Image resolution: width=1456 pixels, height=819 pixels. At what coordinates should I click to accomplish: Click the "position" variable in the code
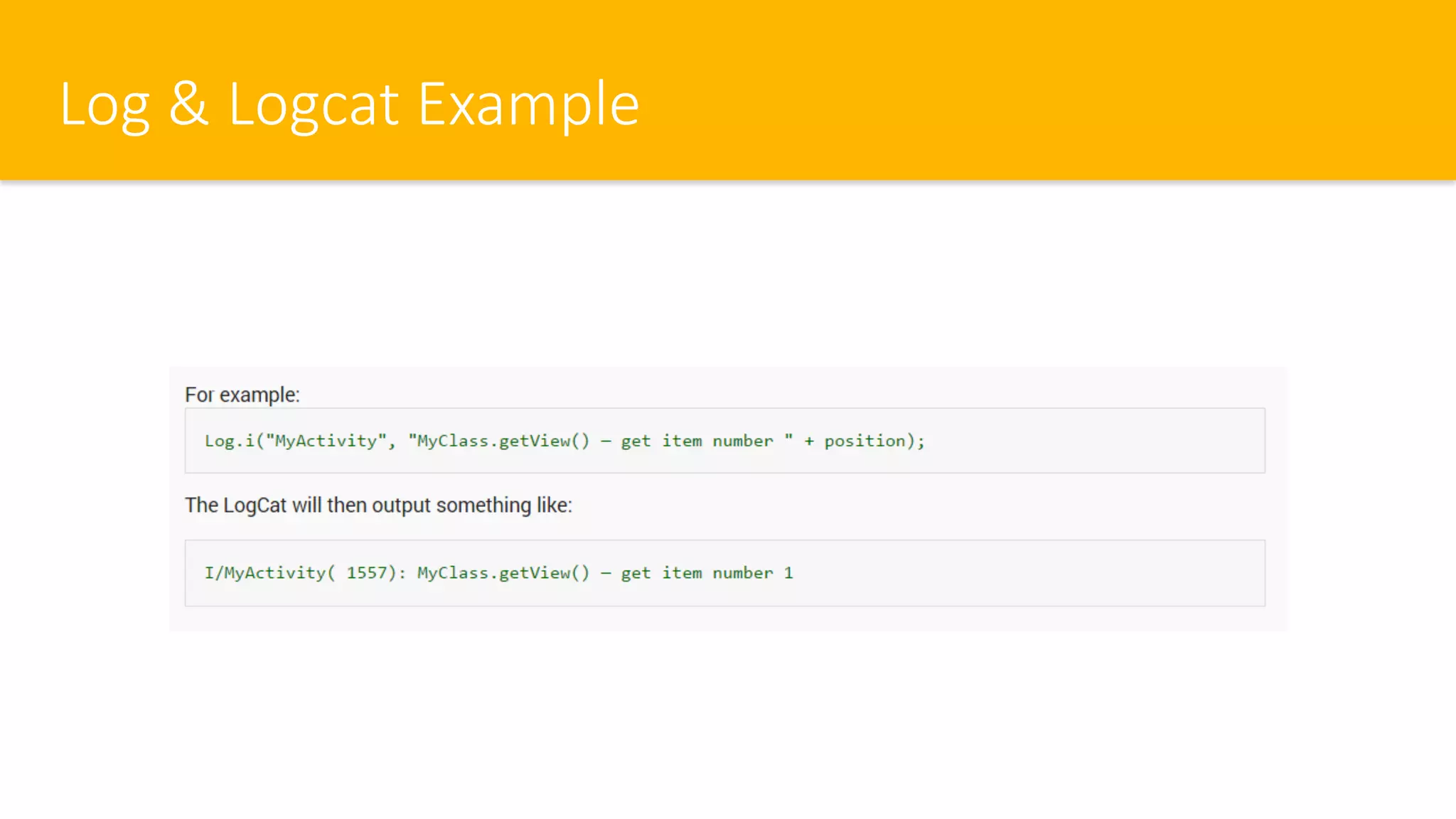[864, 441]
